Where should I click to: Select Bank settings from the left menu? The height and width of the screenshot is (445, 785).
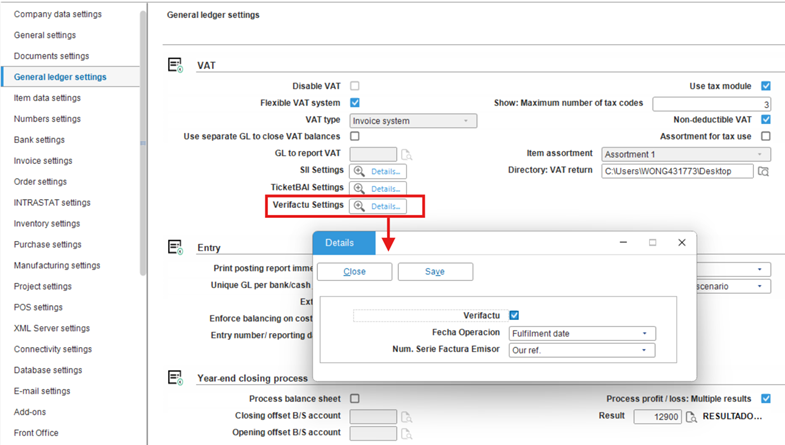click(39, 140)
